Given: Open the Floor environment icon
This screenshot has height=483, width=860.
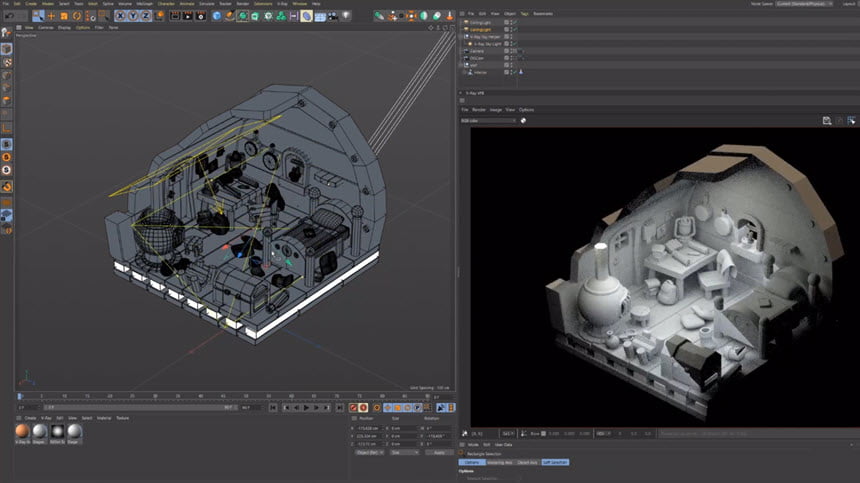Looking at the screenshot, I should [x=320, y=16].
